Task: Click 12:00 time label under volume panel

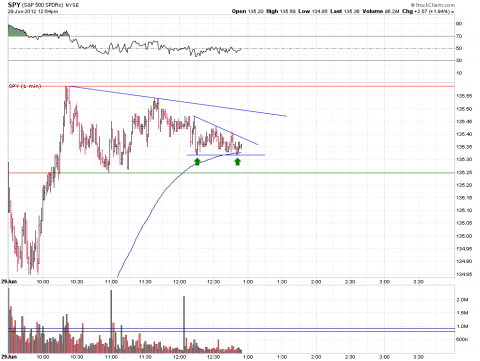Action: pyautogui.click(x=179, y=357)
